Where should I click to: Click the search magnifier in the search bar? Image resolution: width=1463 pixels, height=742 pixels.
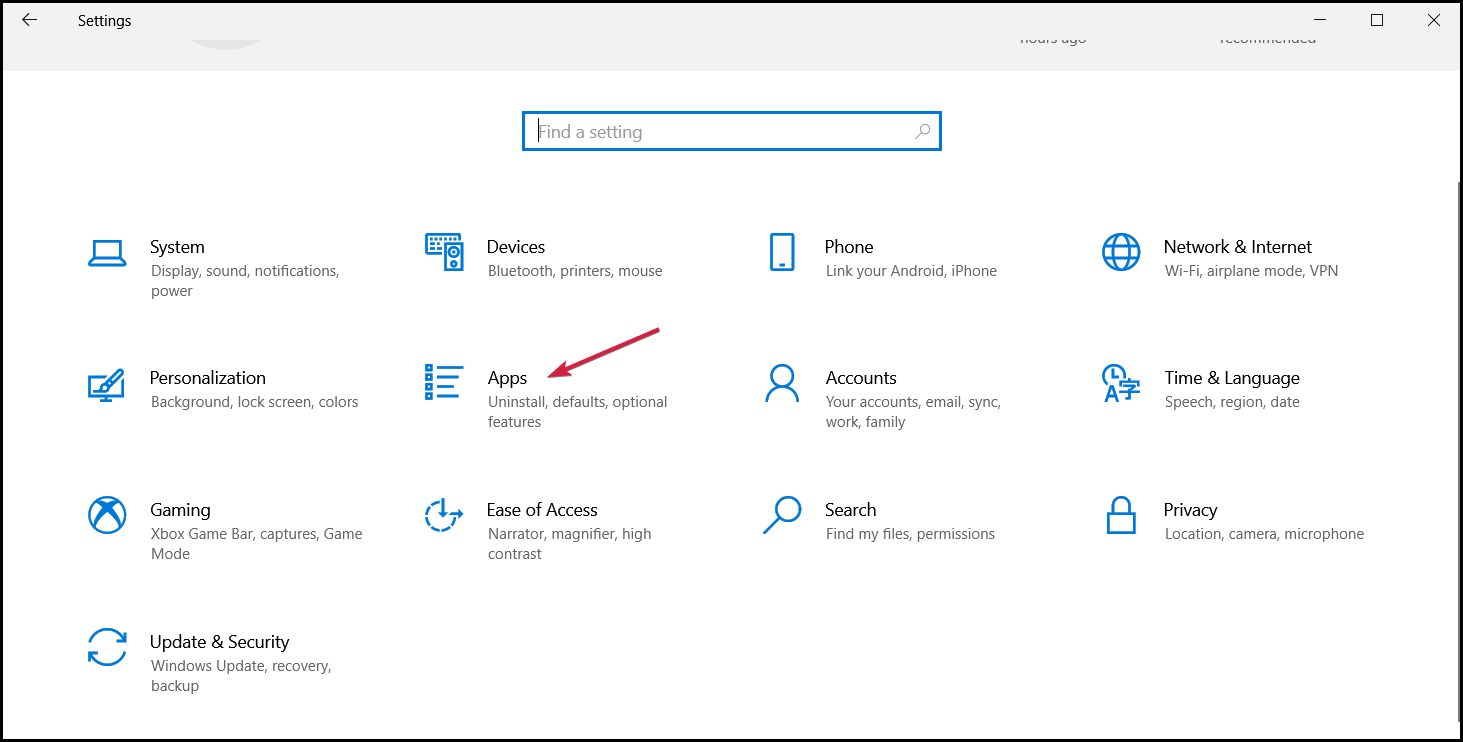pyautogui.click(x=922, y=131)
